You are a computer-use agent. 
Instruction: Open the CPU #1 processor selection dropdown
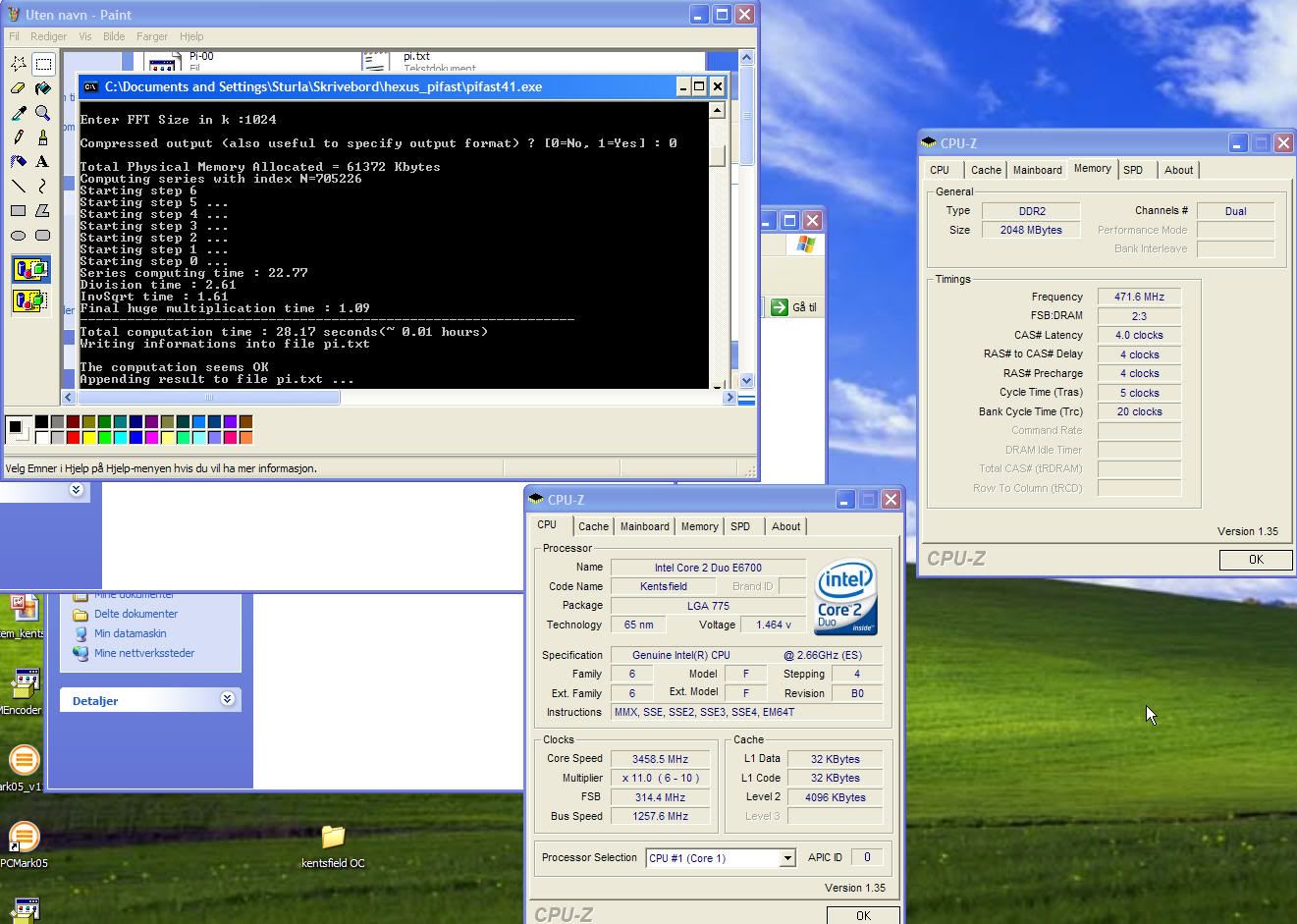786,858
